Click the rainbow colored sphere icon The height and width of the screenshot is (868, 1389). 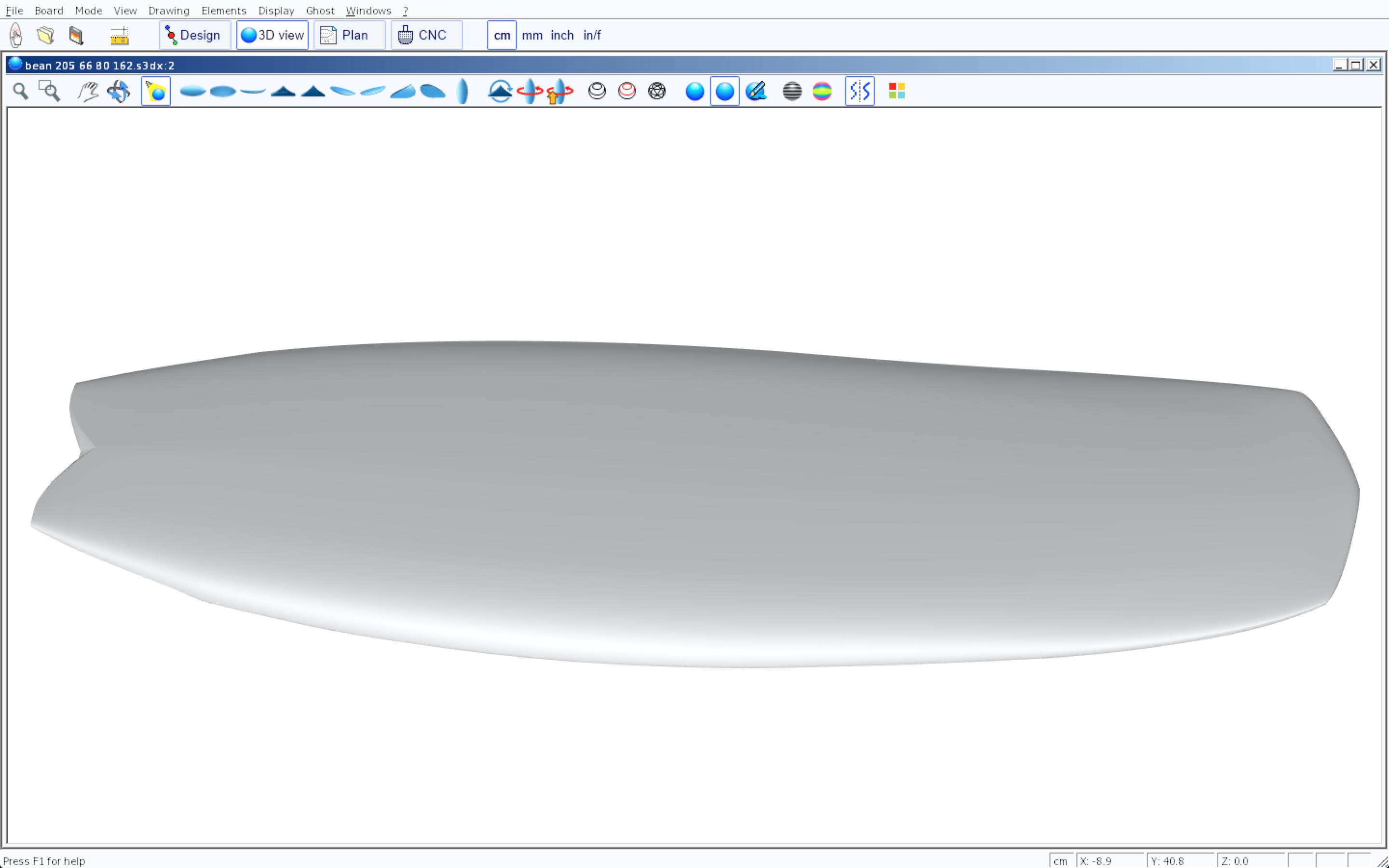click(x=822, y=91)
